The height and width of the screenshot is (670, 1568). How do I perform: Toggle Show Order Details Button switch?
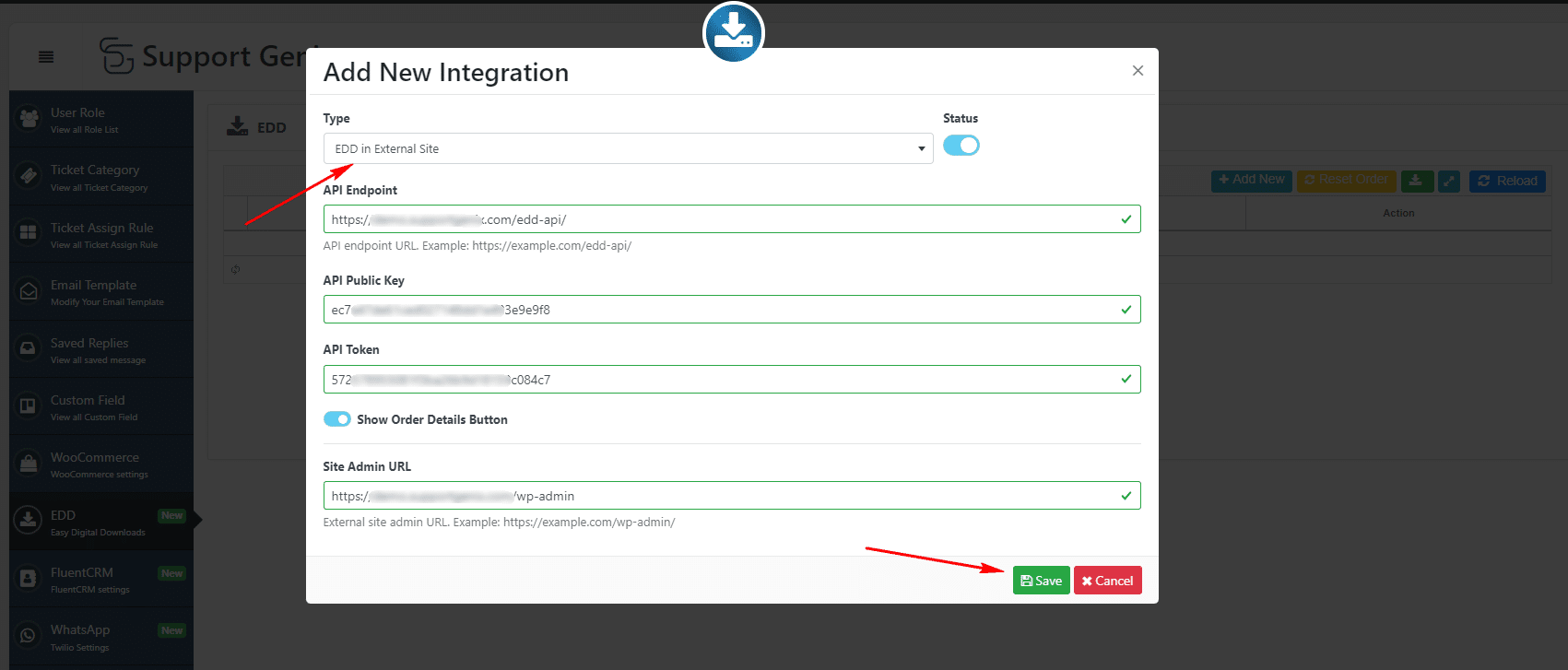tap(337, 419)
